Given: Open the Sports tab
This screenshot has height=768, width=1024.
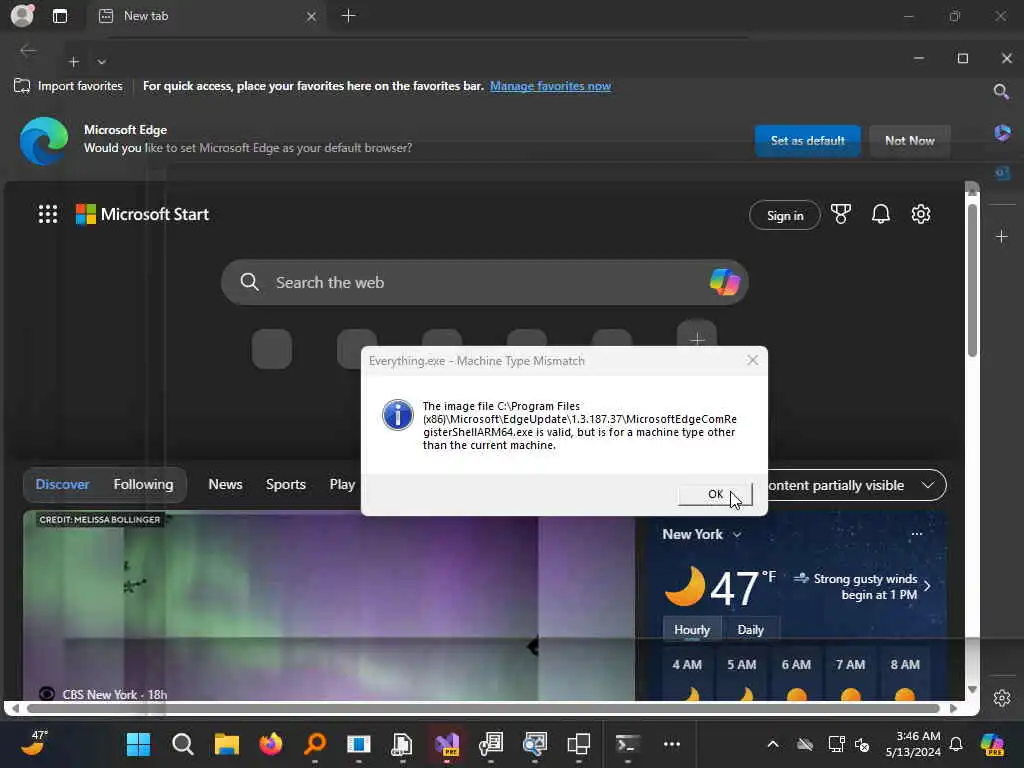Looking at the screenshot, I should [x=285, y=485].
